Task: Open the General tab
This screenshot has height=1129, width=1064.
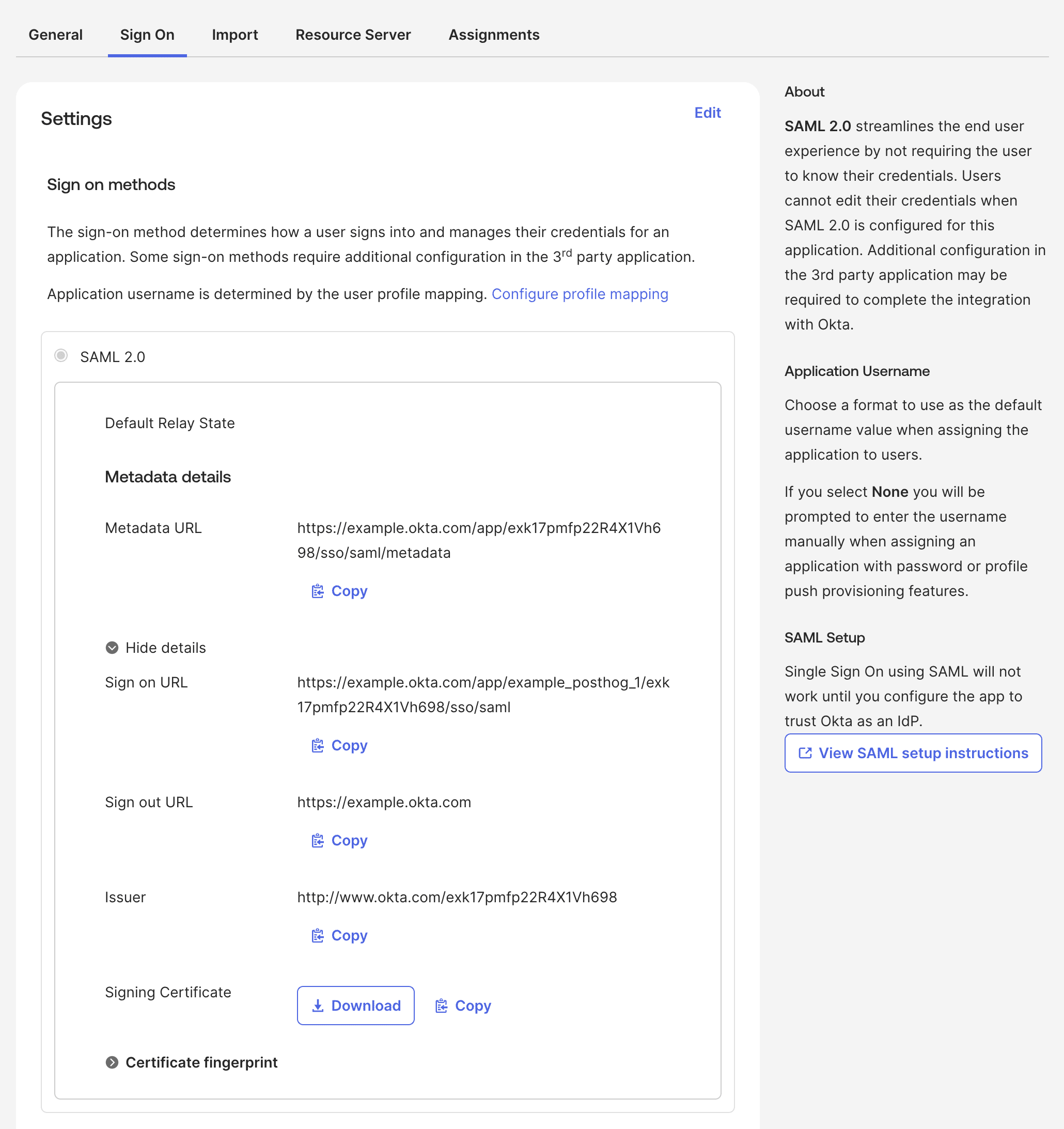Action: (x=56, y=35)
